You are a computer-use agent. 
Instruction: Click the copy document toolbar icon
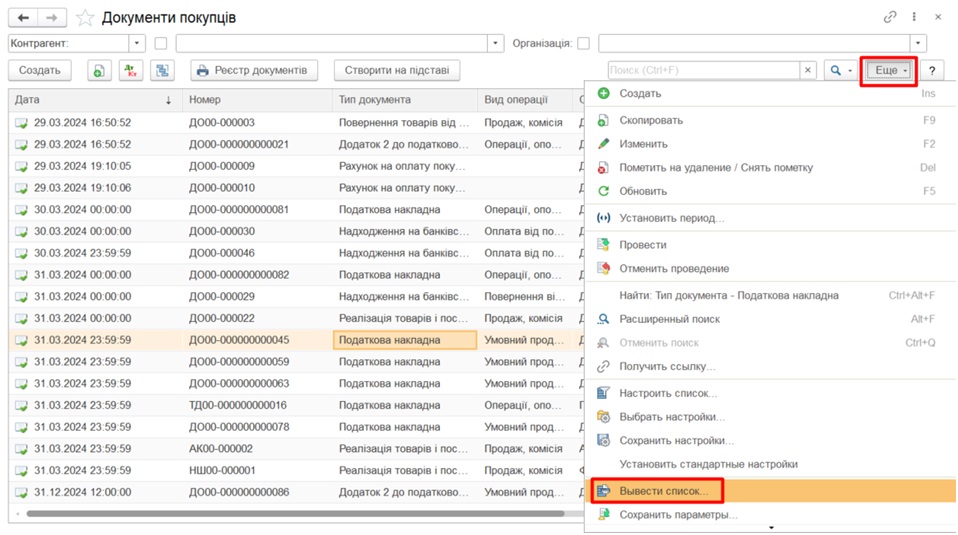pyautogui.click(x=99, y=70)
